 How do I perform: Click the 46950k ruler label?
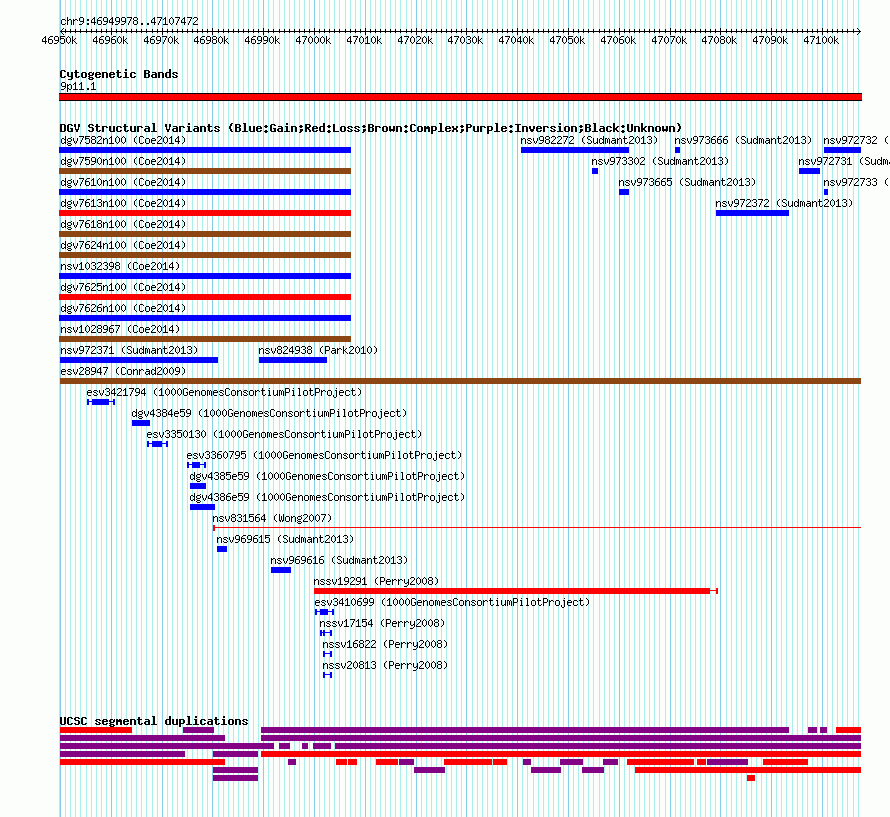(x=59, y=40)
